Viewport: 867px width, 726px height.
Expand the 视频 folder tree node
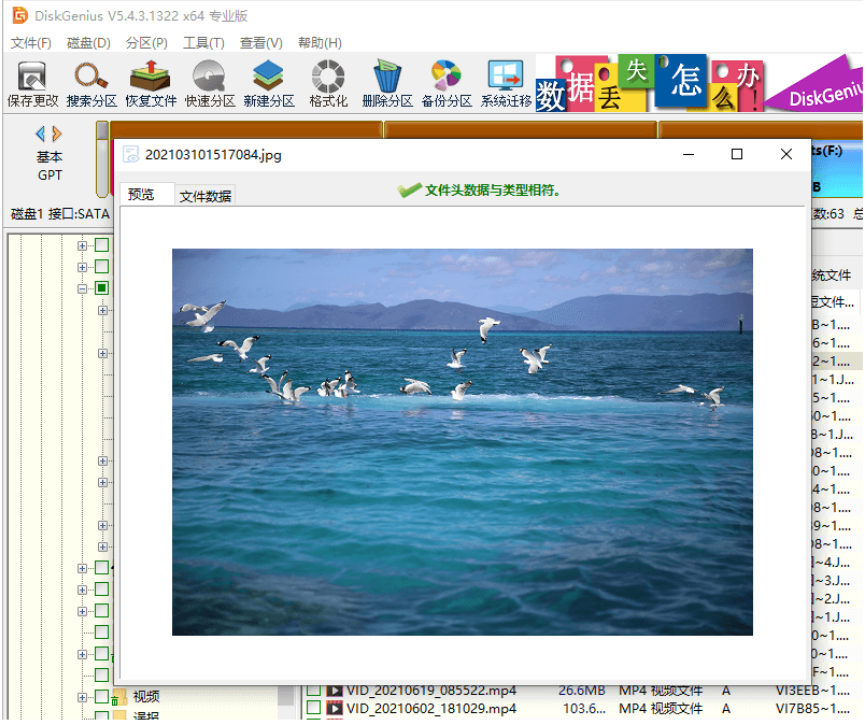click(83, 697)
